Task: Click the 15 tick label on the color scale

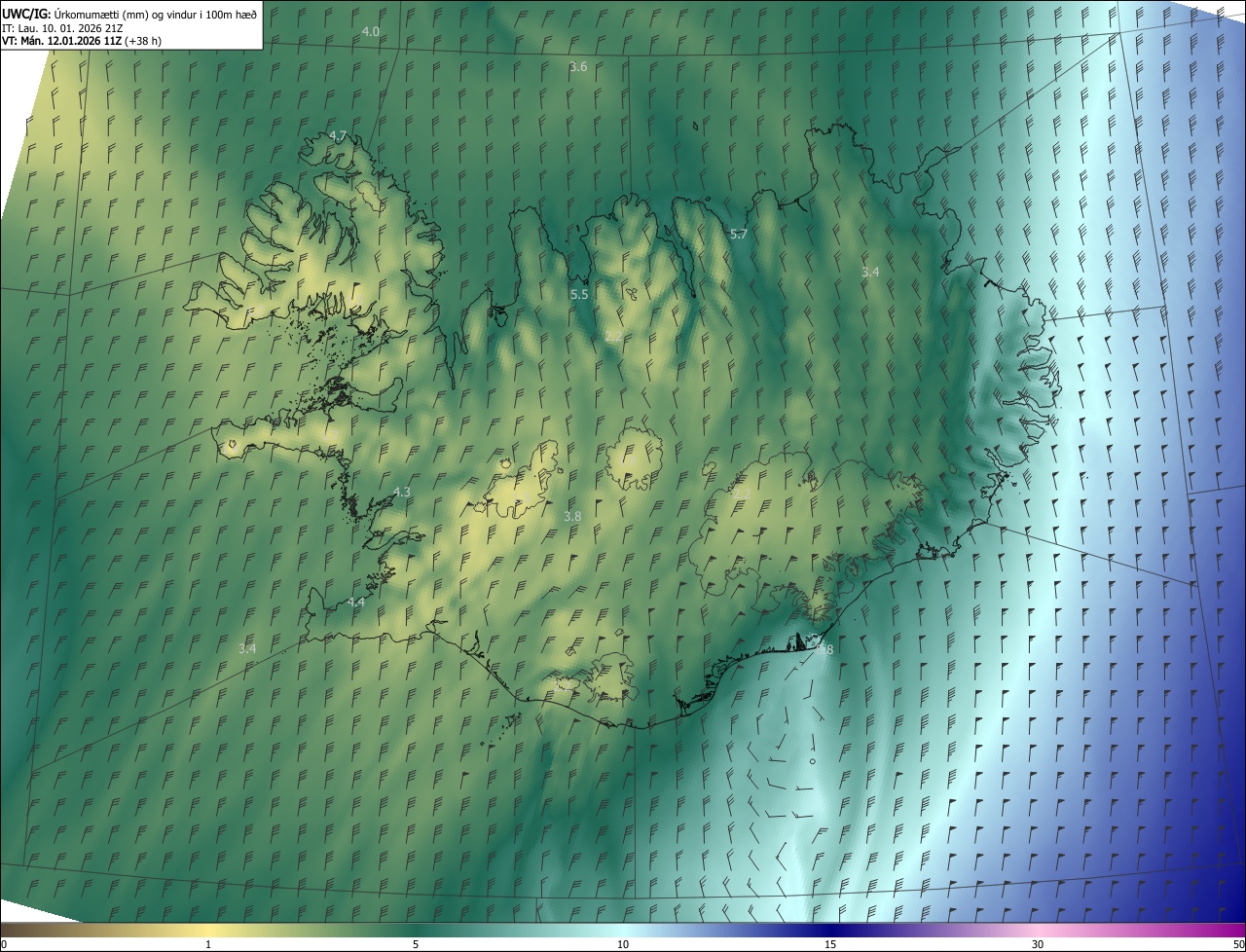Action: (830, 944)
